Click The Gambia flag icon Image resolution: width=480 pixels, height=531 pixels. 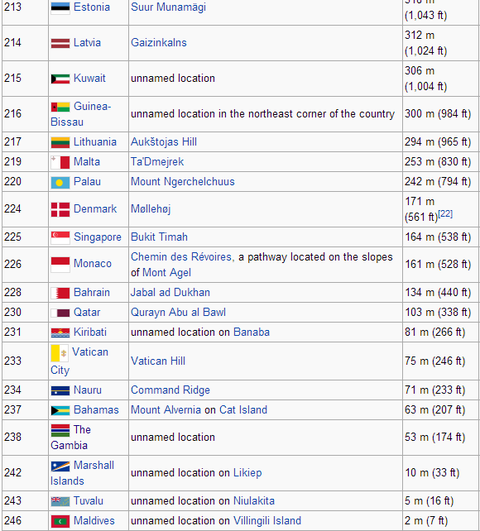(x=60, y=430)
